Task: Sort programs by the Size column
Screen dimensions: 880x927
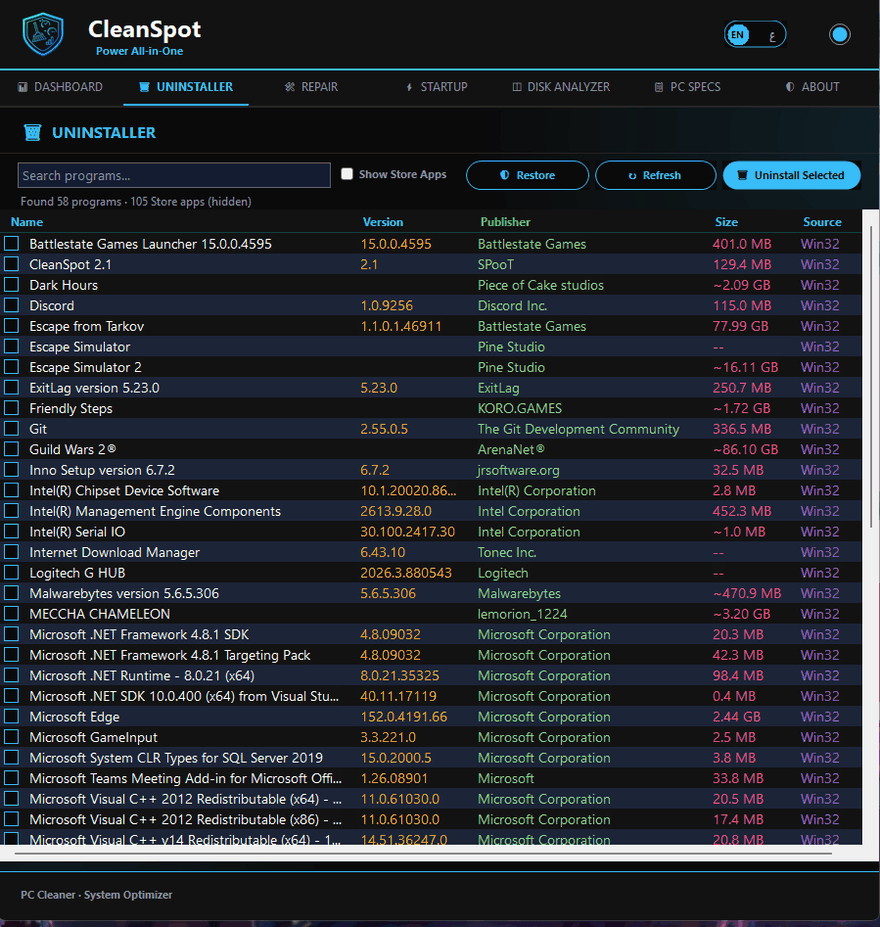Action: coord(726,222)
